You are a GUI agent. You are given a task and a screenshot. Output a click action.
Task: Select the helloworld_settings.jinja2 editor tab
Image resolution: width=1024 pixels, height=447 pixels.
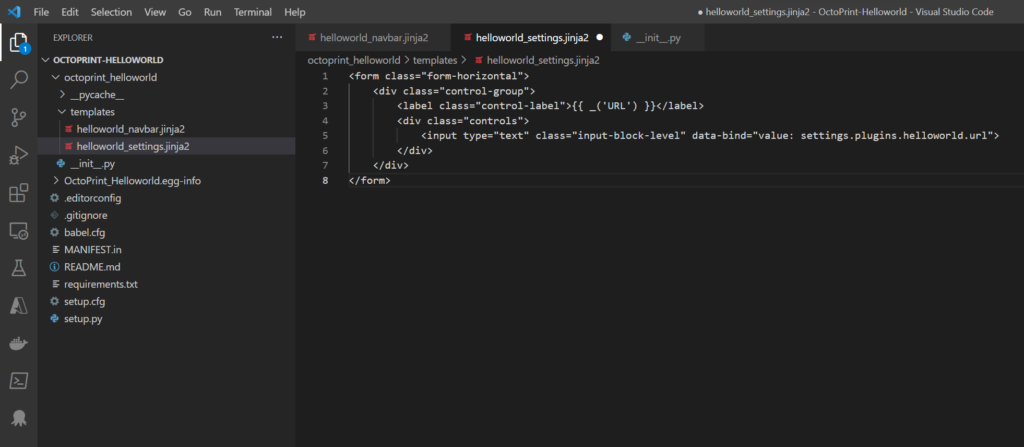coord(530,38)
